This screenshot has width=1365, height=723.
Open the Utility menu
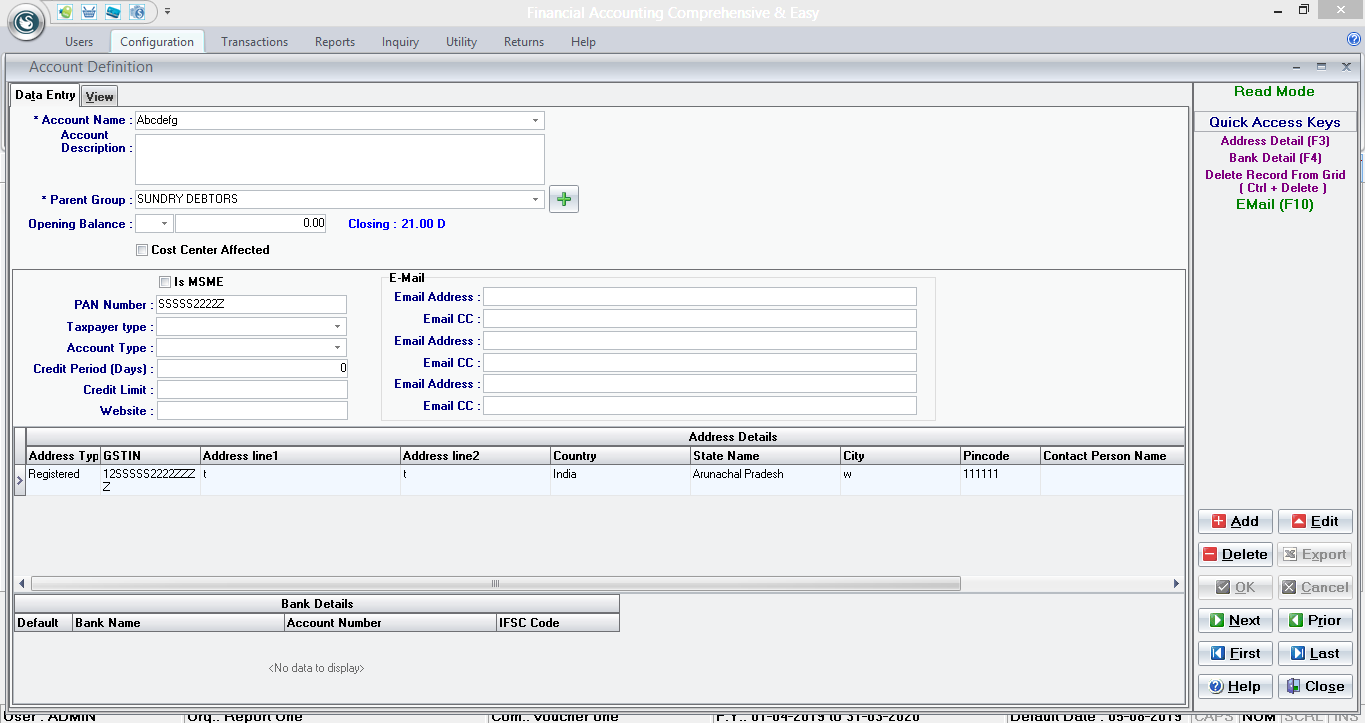pyautogui.click(x=461, y=42)
